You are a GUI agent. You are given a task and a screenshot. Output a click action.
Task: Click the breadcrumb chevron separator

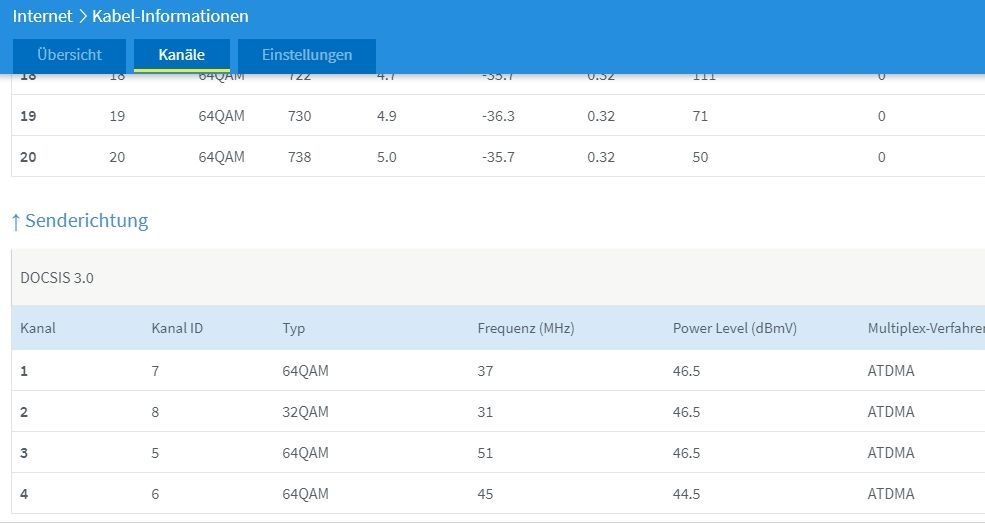[x=83, y=16]
